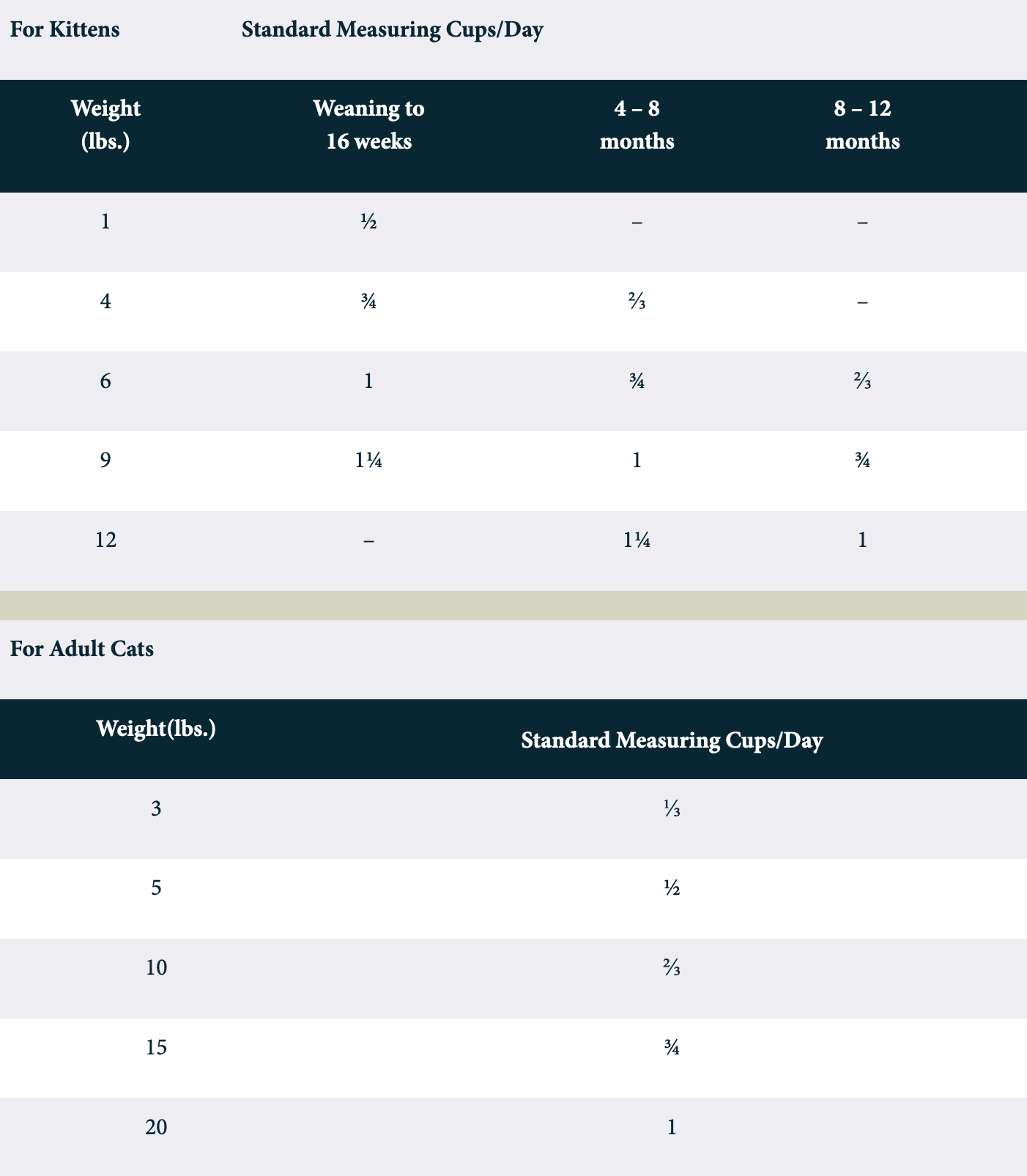Select the "Weight (lbs.)" kittens column header

click(x=105, y=124)
